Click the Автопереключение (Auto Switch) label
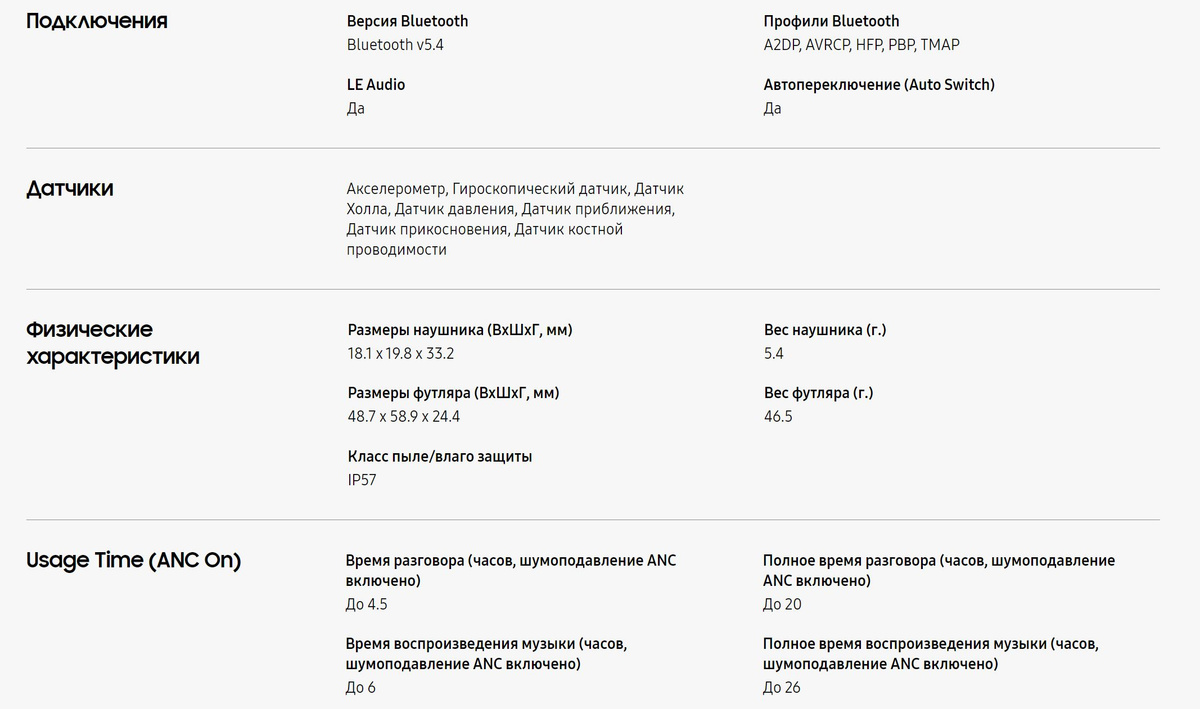This screenshot has height=709, width=1200. pos(879,85)
